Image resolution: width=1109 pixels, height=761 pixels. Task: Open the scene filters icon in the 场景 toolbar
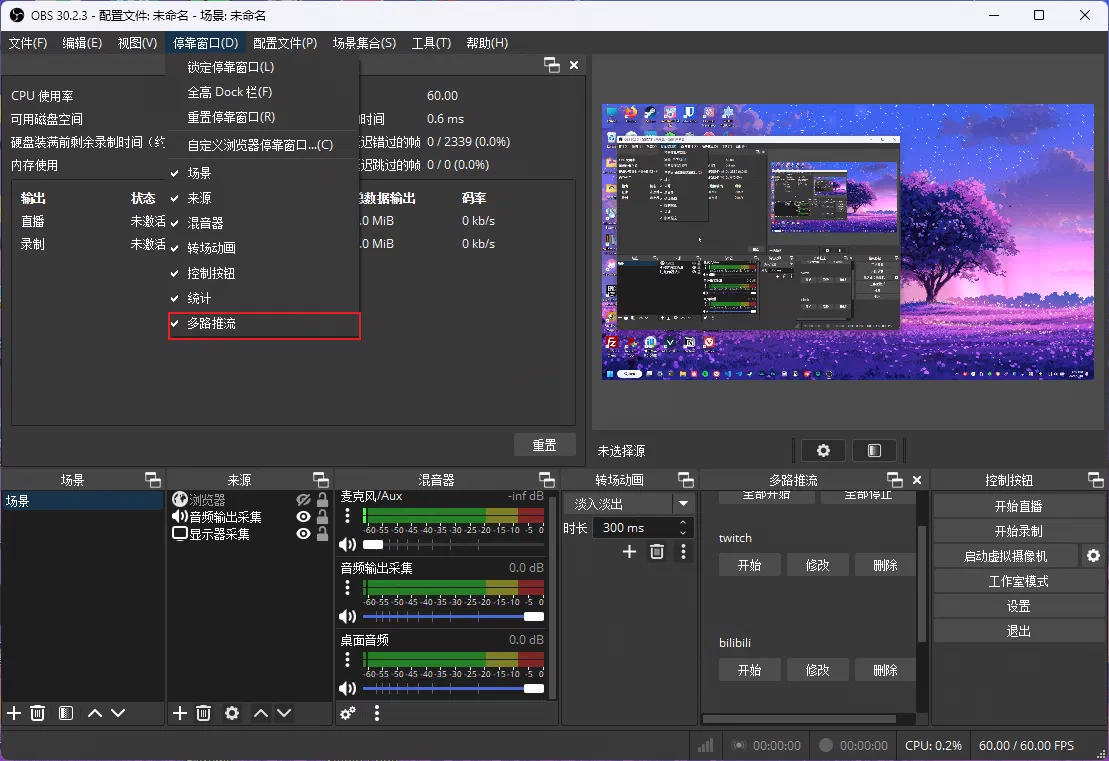[x=66, y=713]
